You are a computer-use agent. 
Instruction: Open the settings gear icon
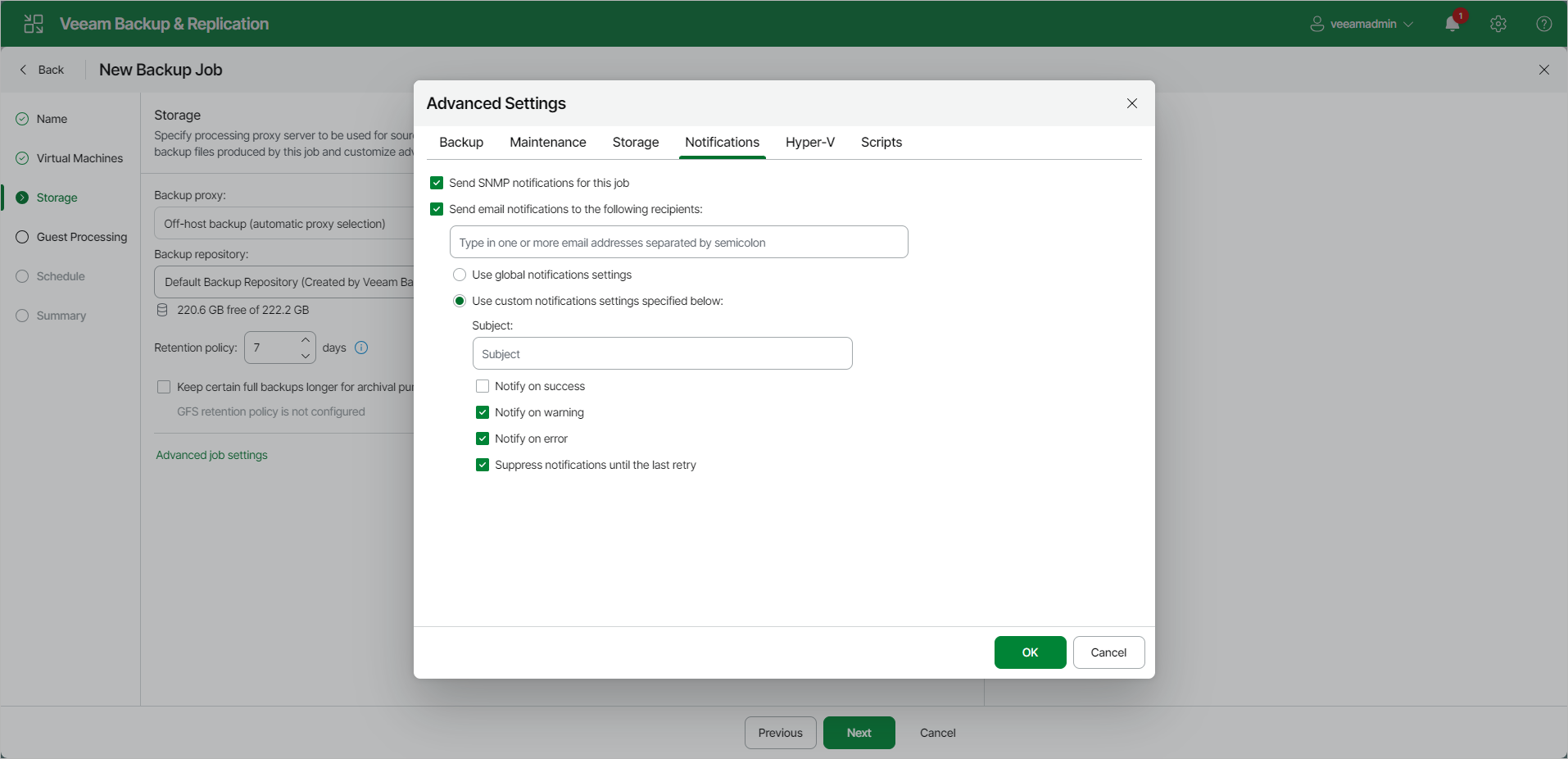(1498, 24)
